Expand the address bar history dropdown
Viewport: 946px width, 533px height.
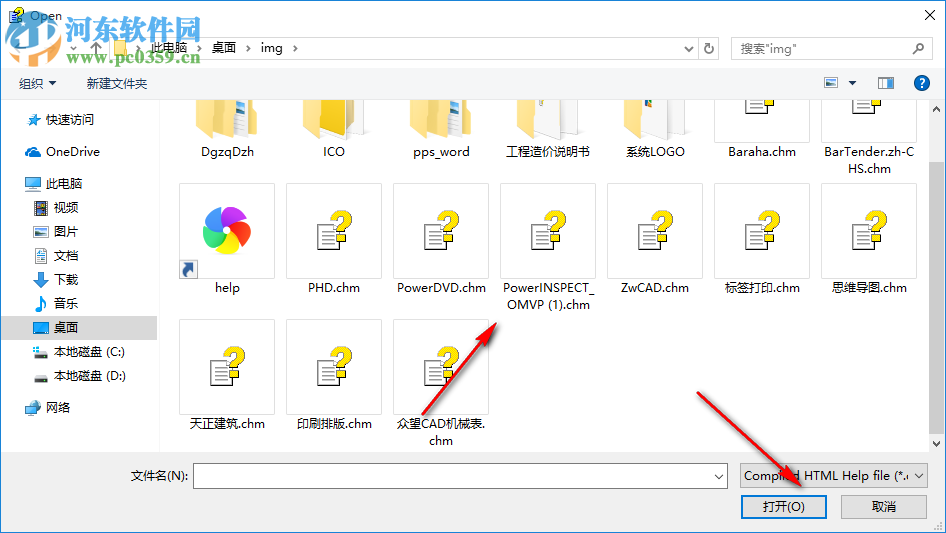(688, 48)
